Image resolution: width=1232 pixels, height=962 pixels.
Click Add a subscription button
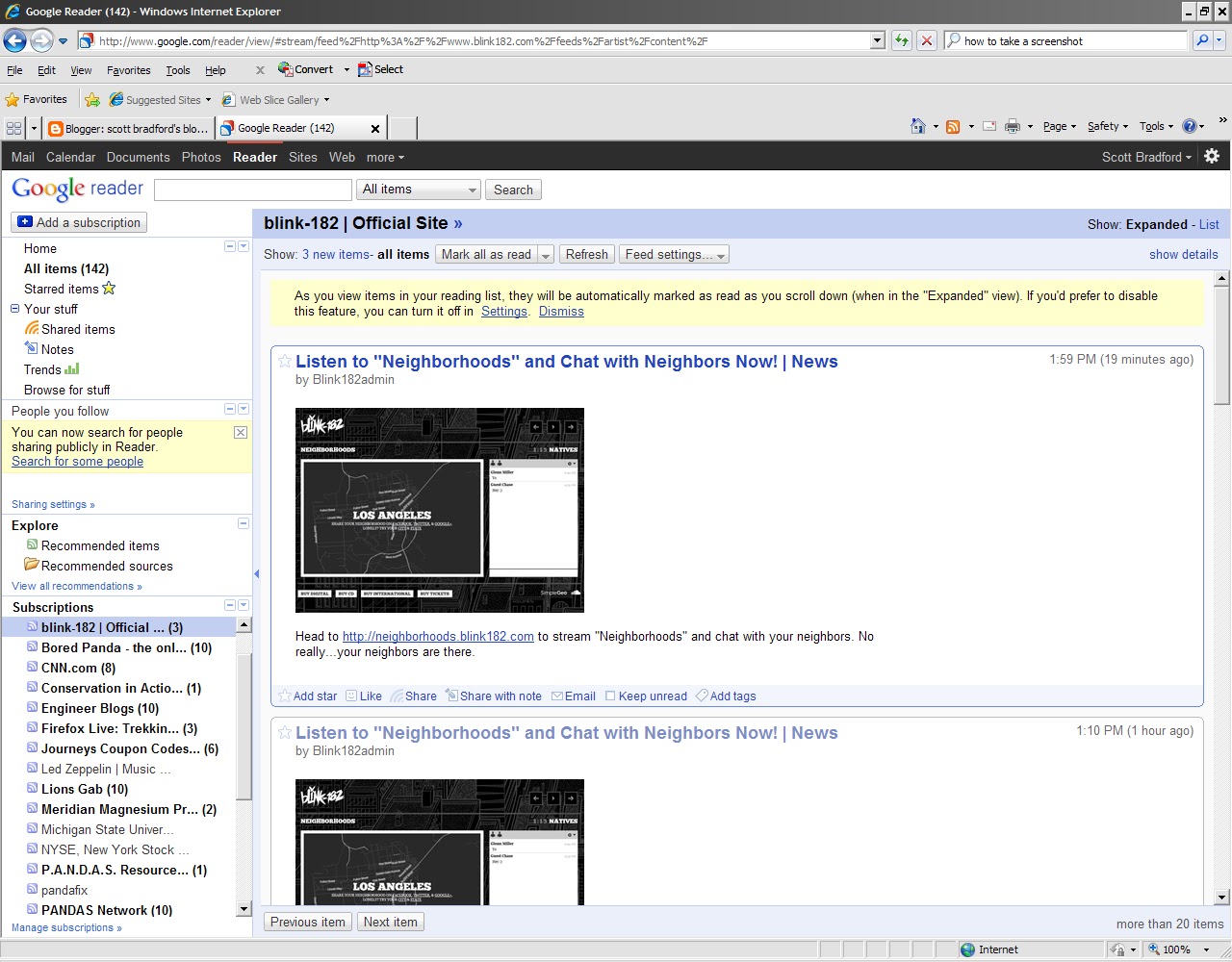pyautogui.click(x=79, y=222)
